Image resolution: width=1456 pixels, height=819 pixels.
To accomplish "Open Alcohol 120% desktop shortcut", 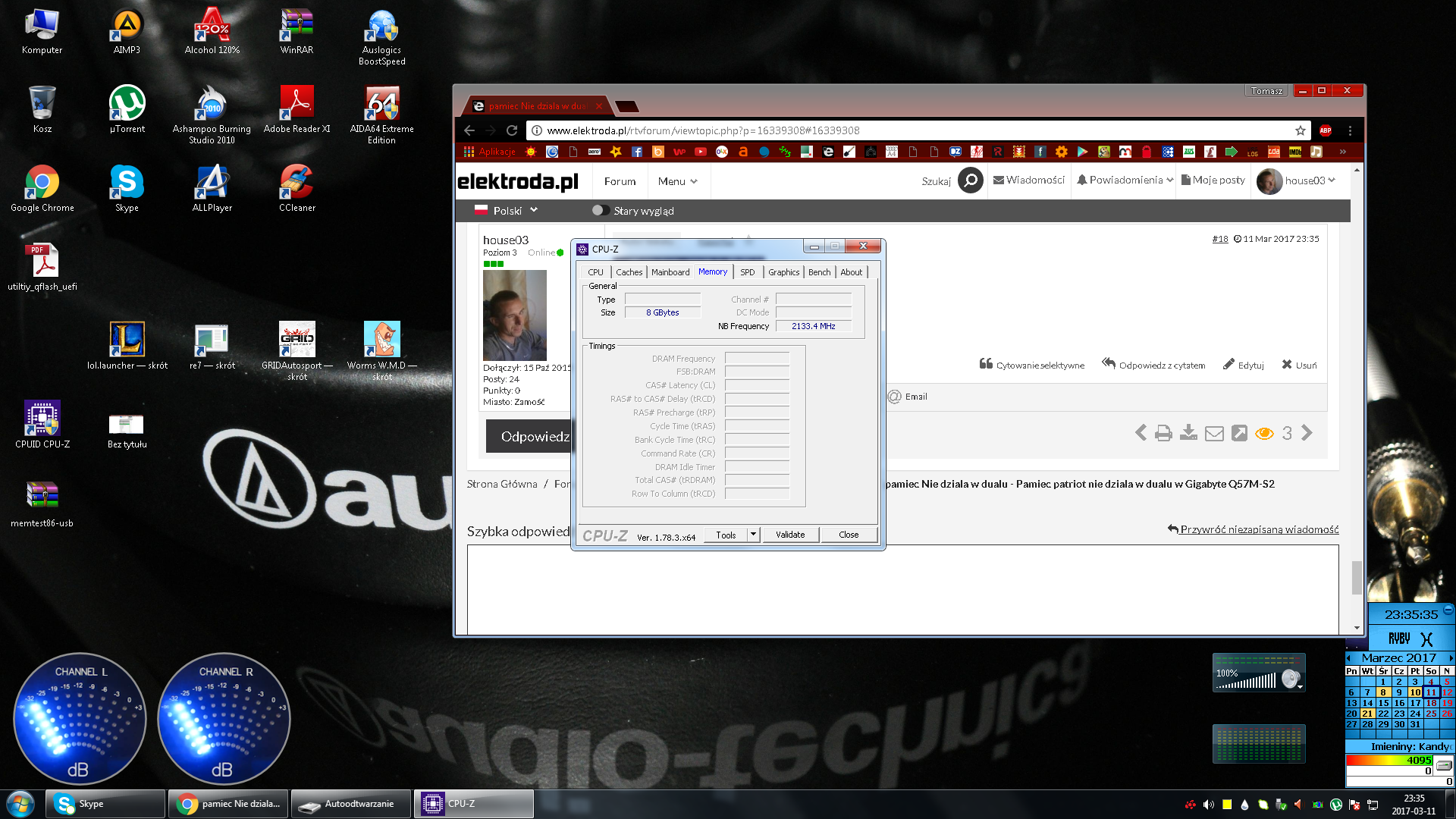I will tap(212, 32).
